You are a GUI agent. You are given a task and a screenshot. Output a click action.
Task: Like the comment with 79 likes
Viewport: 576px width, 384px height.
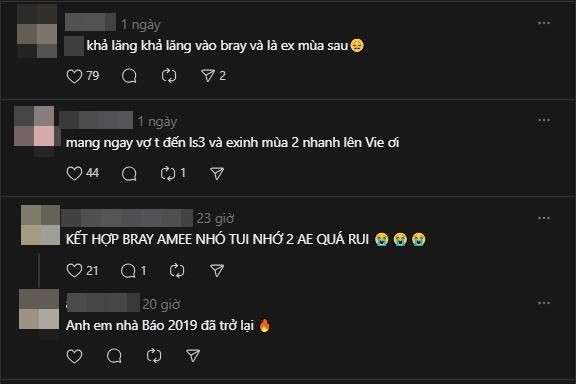pyautogui.click(x=74, y=76)
